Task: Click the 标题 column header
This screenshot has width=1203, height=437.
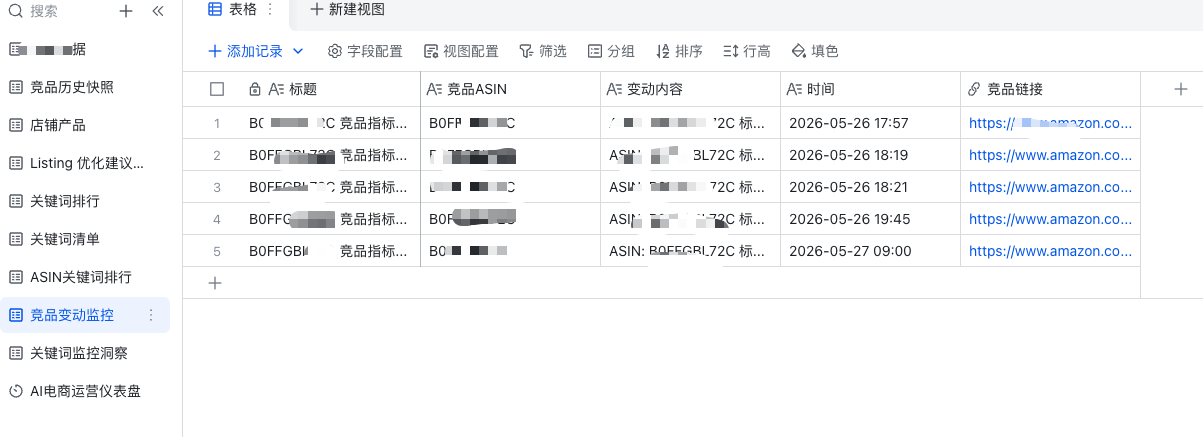Action: click(330, 89)
